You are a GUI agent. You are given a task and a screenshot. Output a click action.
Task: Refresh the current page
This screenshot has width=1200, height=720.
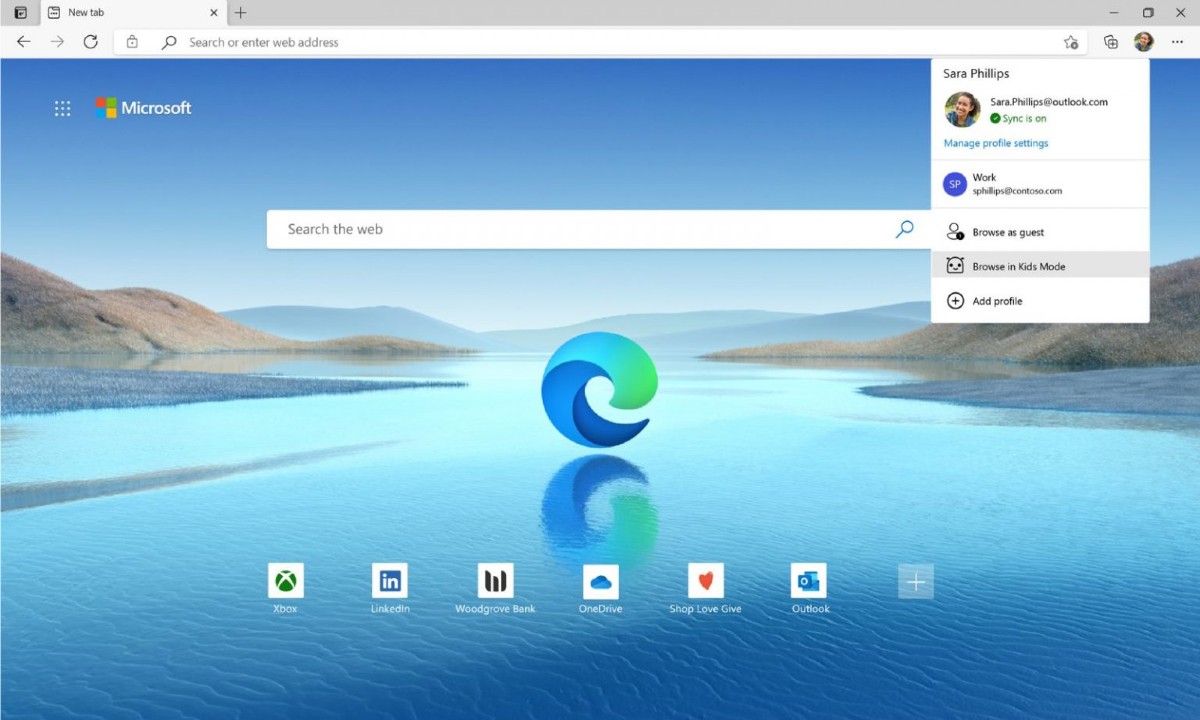coord(90,42)
